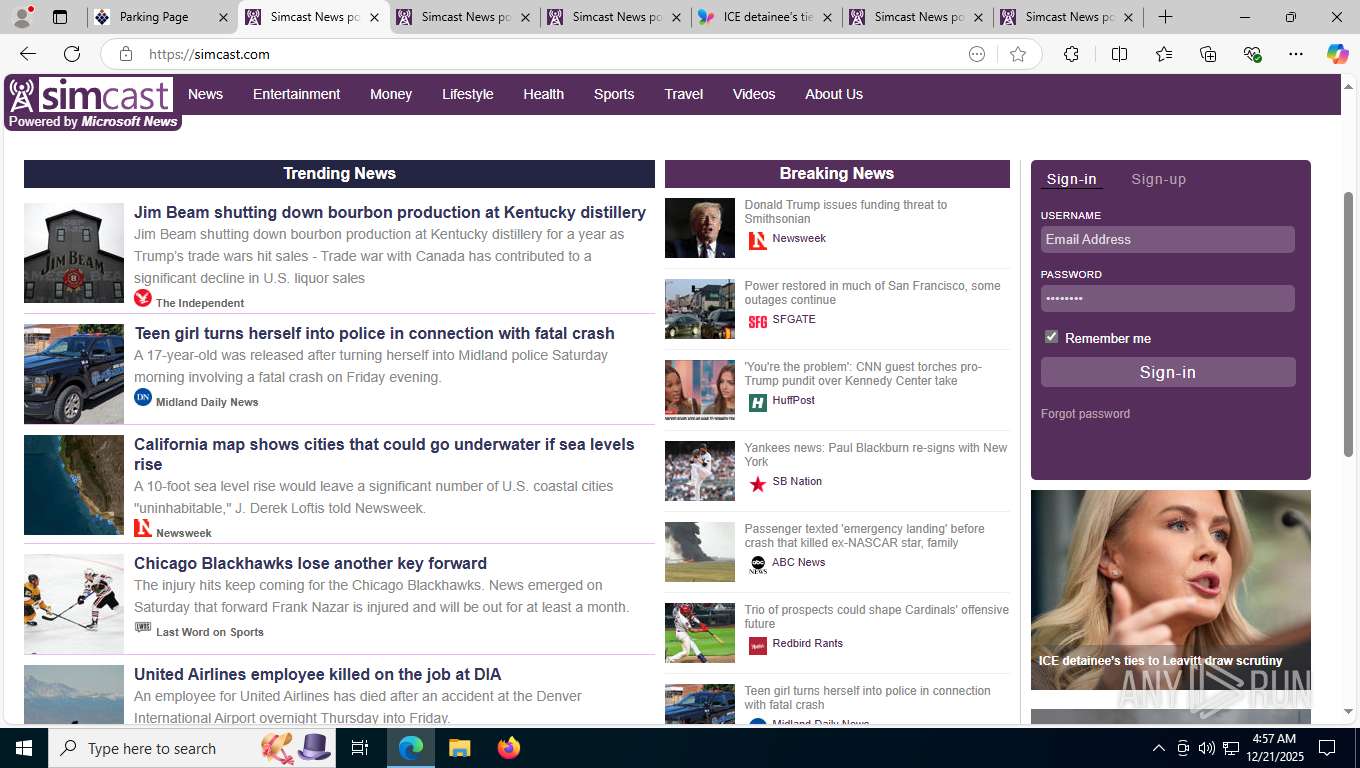This screenshot has height=768, width=1360.
Task: Toggle the Remember me checkbox
Action: point(1051,337)
